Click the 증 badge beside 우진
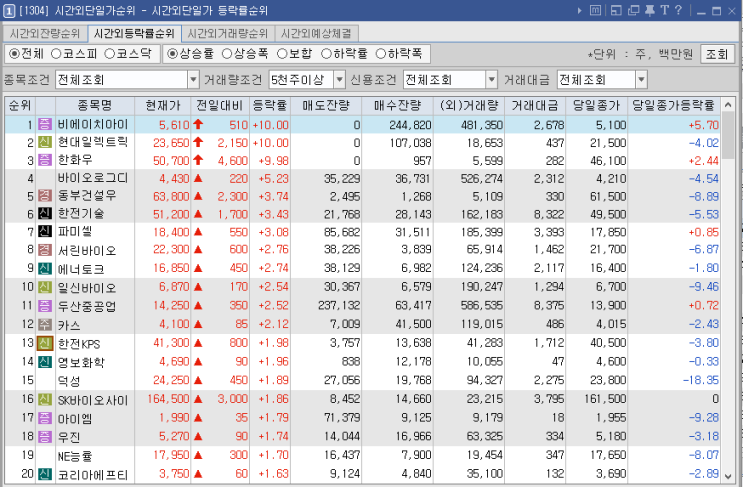This screenshot has height=487, width=743. 45,436
